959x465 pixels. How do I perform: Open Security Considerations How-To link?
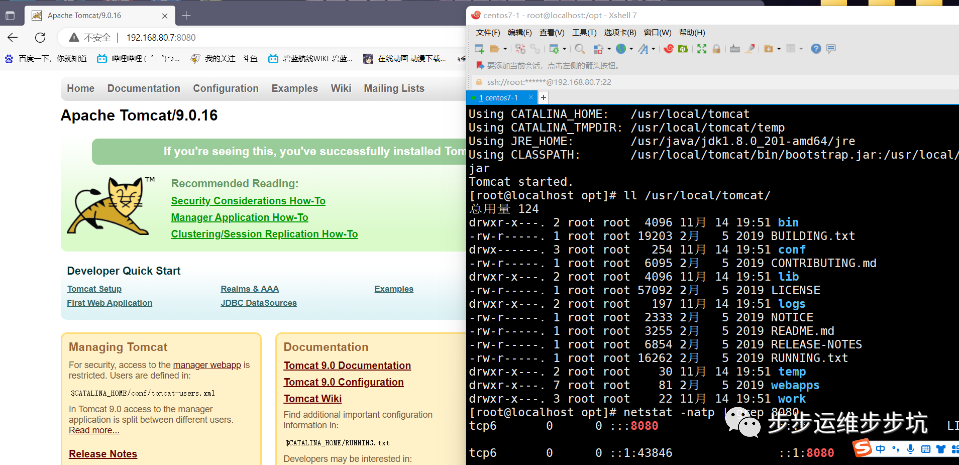[x=248, y=201]
